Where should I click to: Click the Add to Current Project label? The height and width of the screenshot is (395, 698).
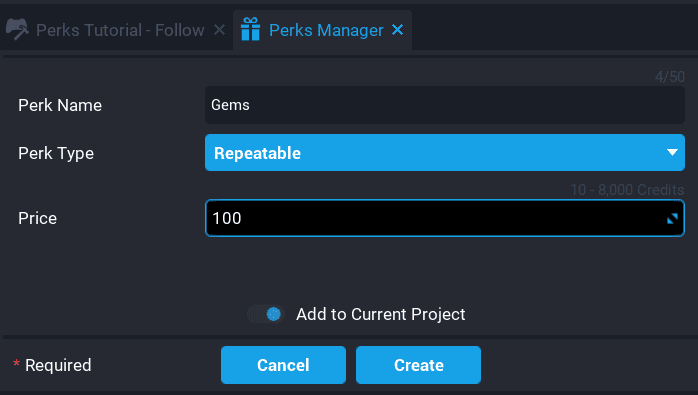point(381,314)
